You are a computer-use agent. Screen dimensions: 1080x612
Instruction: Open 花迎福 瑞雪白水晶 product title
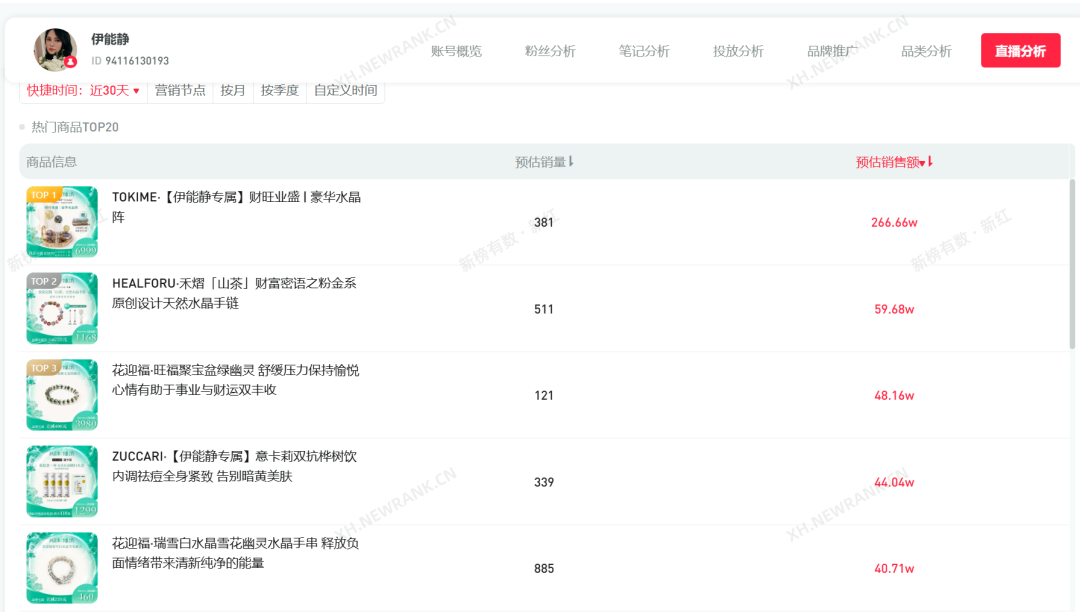tap(236, 553)
